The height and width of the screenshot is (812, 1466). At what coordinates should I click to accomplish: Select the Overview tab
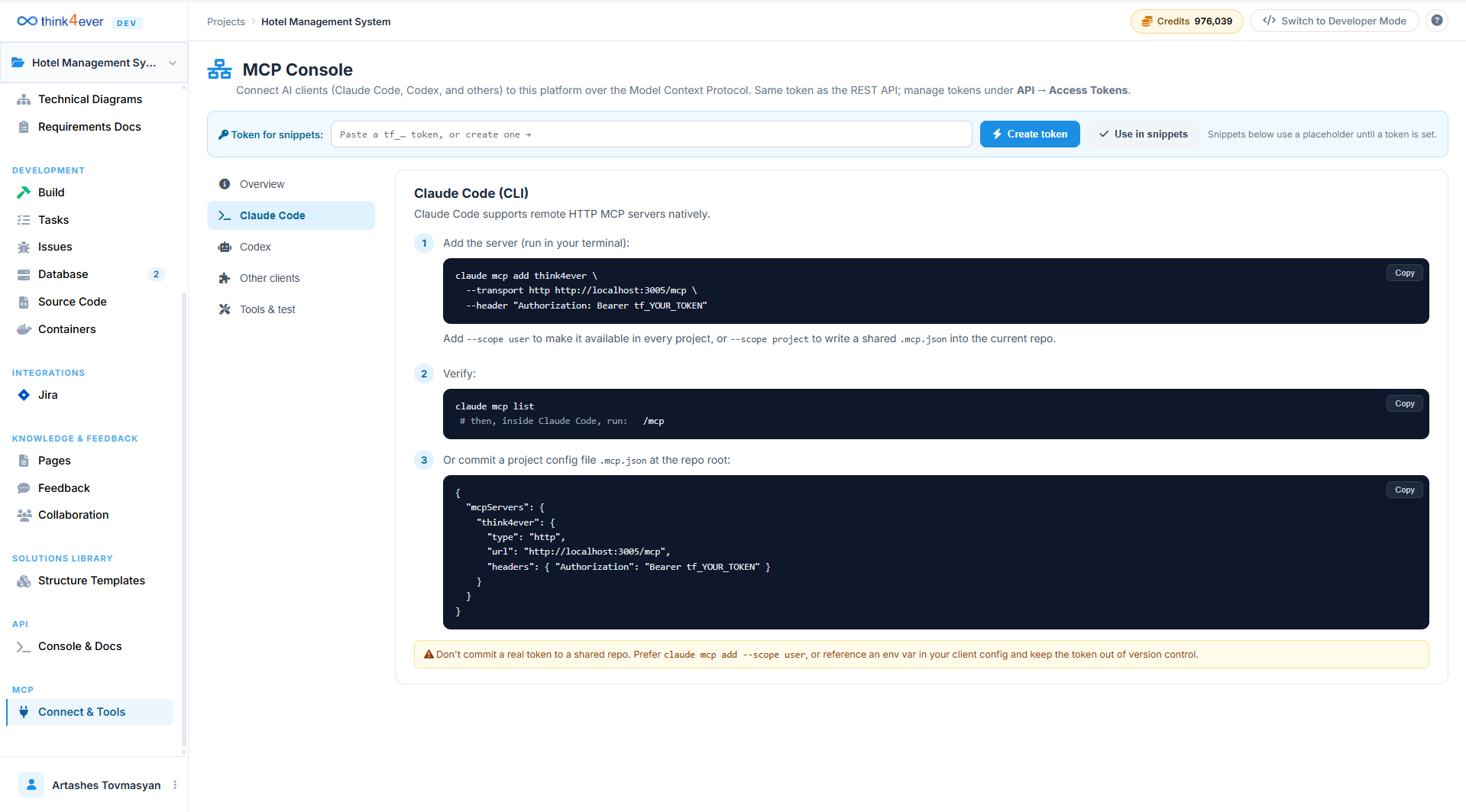291,184
